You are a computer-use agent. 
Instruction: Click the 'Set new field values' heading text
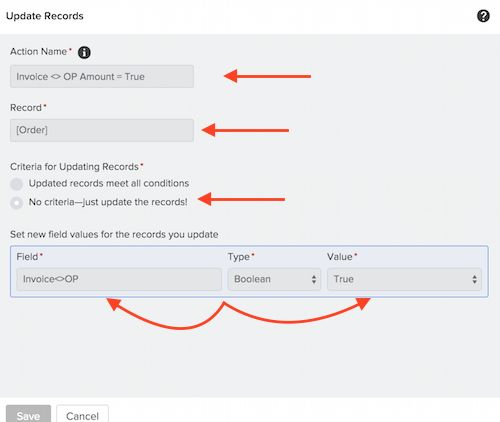(x=114, y=234)
